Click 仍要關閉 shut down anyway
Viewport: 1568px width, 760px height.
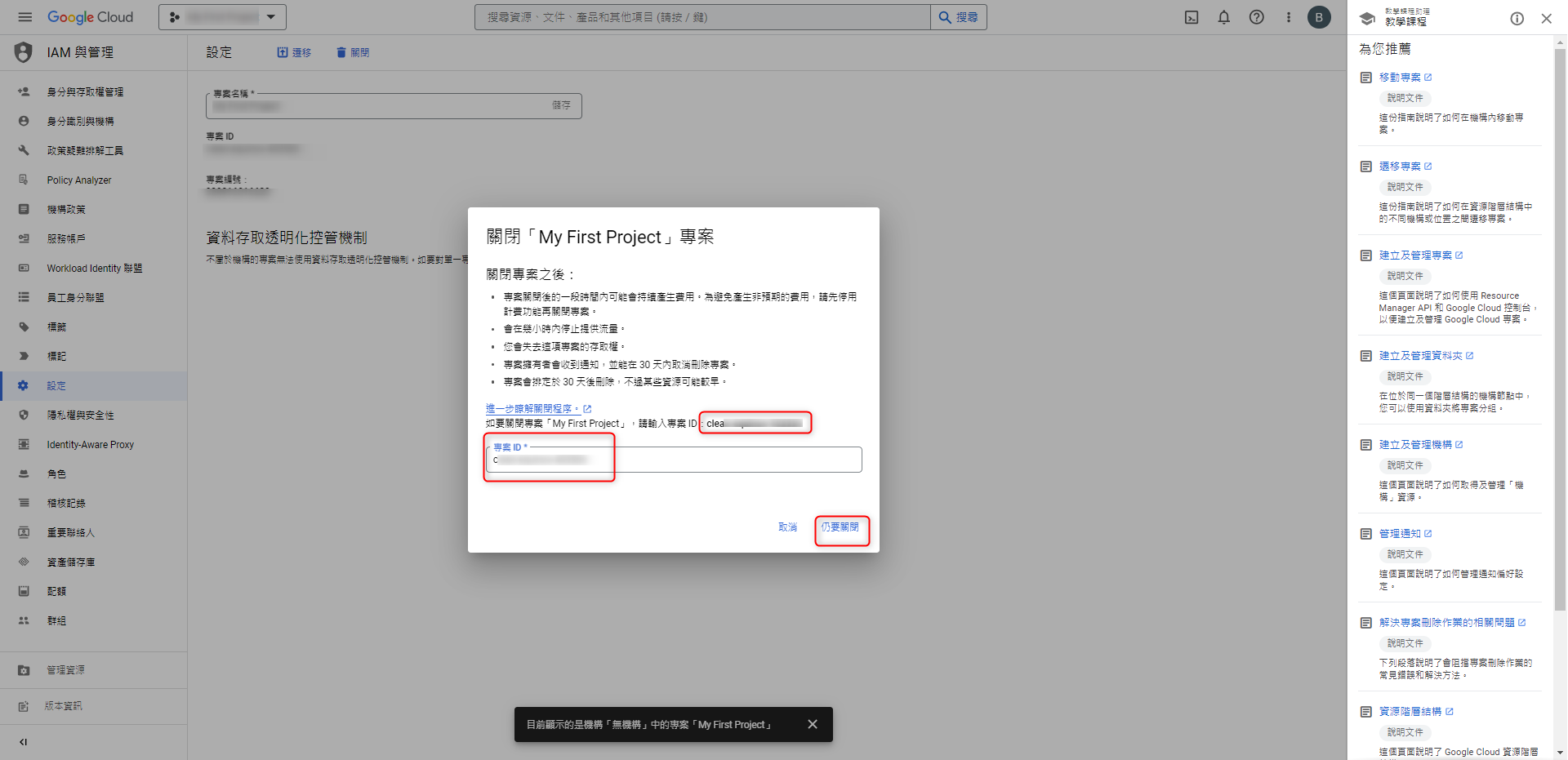coord(840,527)
